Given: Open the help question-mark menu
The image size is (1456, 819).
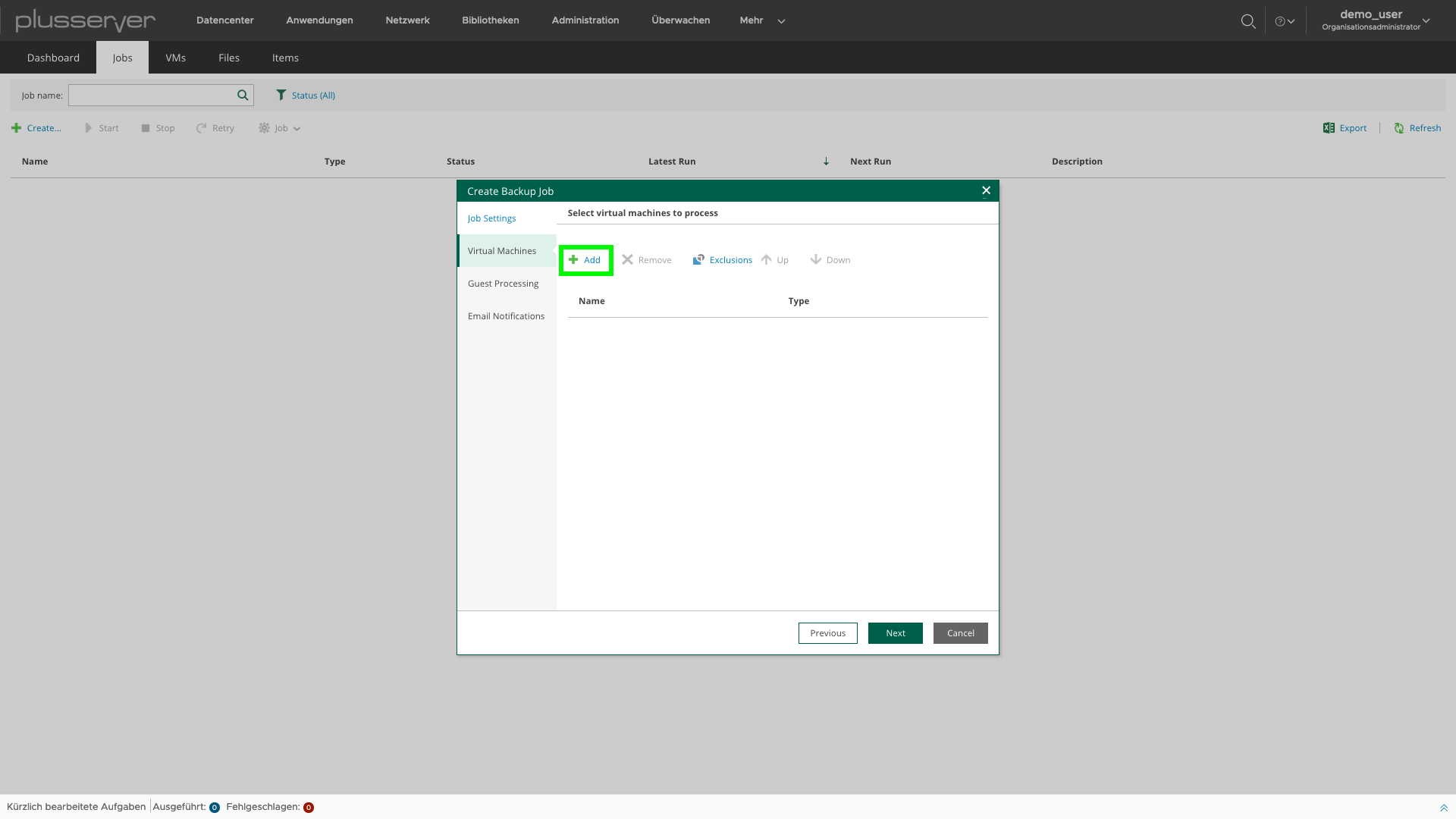Looking at the screenshot, I should pos(1285,21).
